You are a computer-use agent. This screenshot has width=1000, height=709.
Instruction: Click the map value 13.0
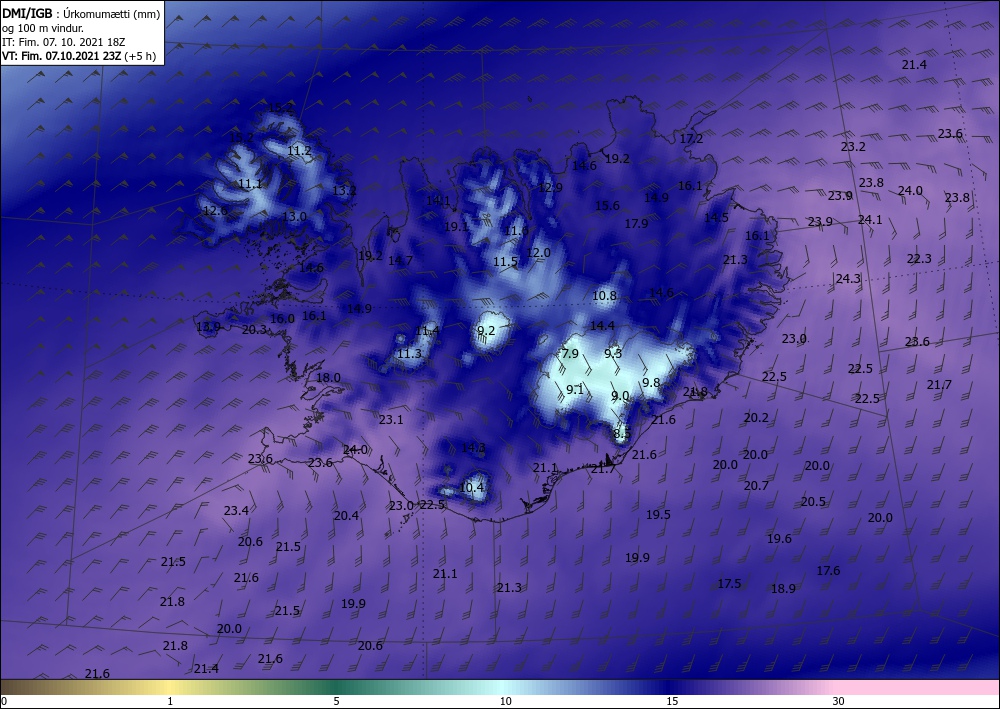[294, 217]
